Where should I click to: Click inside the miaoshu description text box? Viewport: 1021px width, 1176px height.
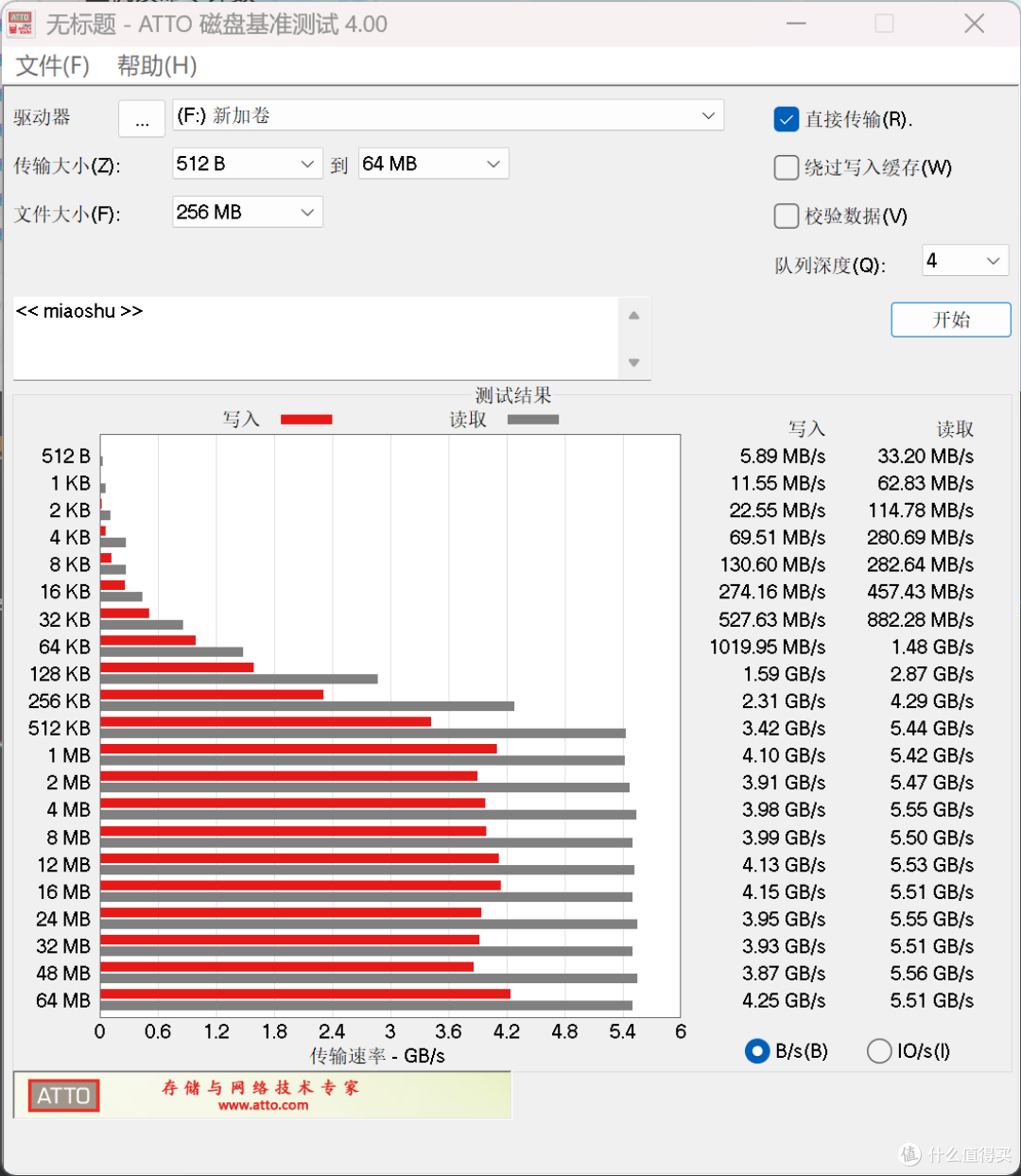click(316, 338)
